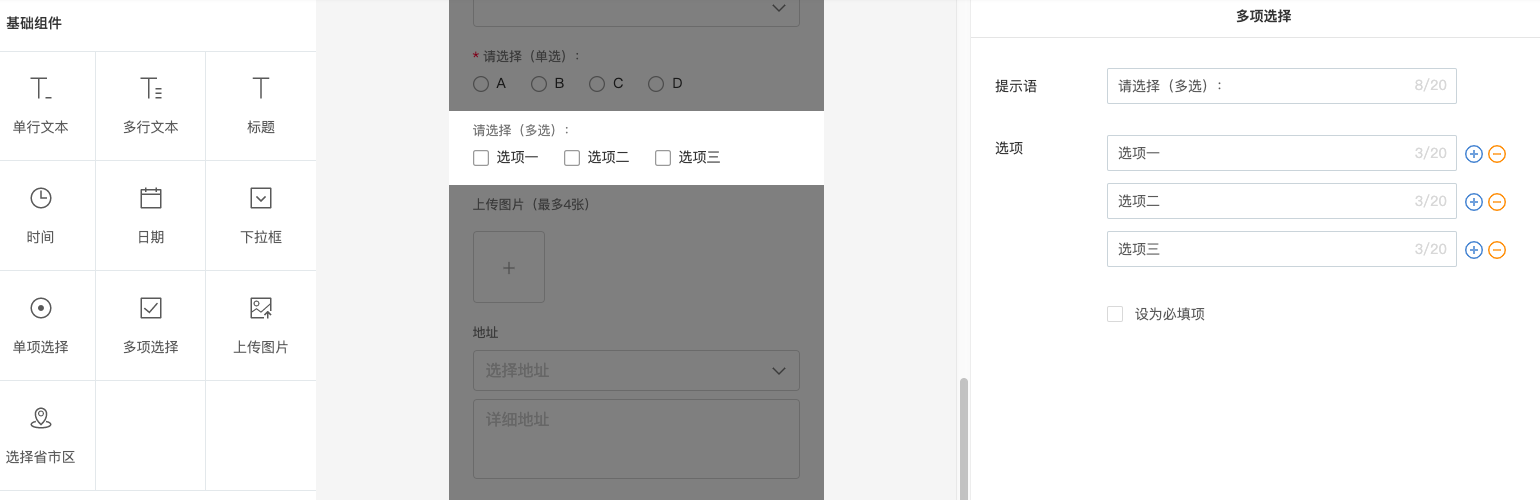The height and width of the screenshot is (500, 1540).
Task: Add option after 选项二 with plus icon
Action: [x=1474, y=202]
